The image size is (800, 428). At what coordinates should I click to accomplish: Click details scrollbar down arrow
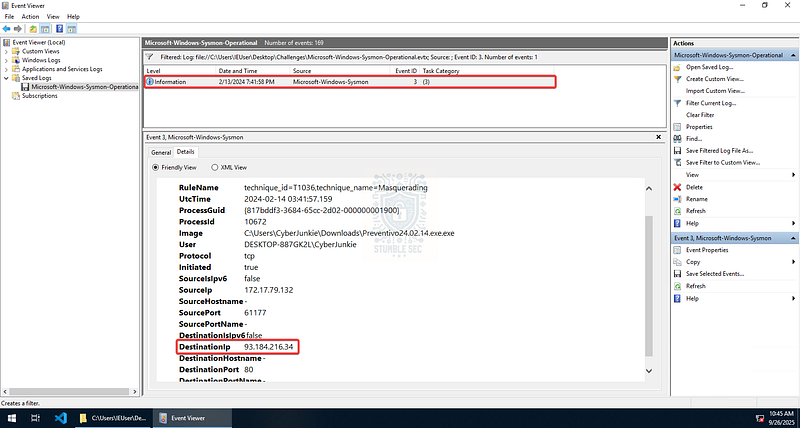[649, 371]
